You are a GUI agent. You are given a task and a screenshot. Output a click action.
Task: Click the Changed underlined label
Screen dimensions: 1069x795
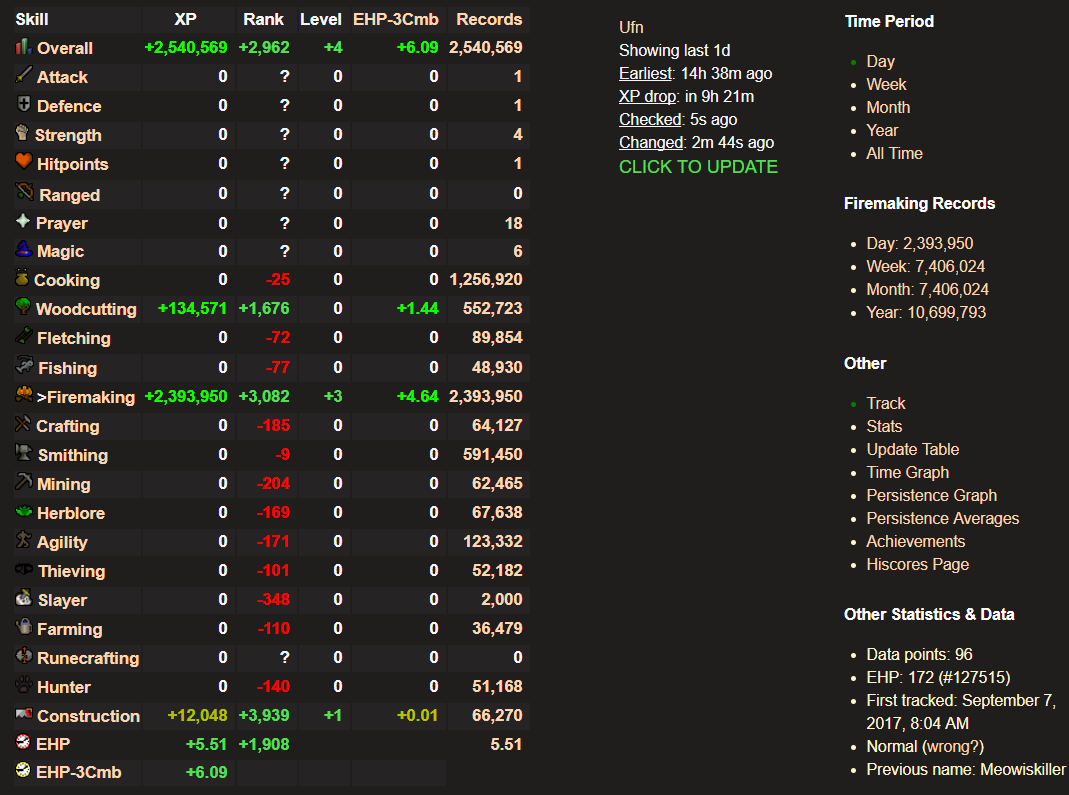click(x=651, y=142)
